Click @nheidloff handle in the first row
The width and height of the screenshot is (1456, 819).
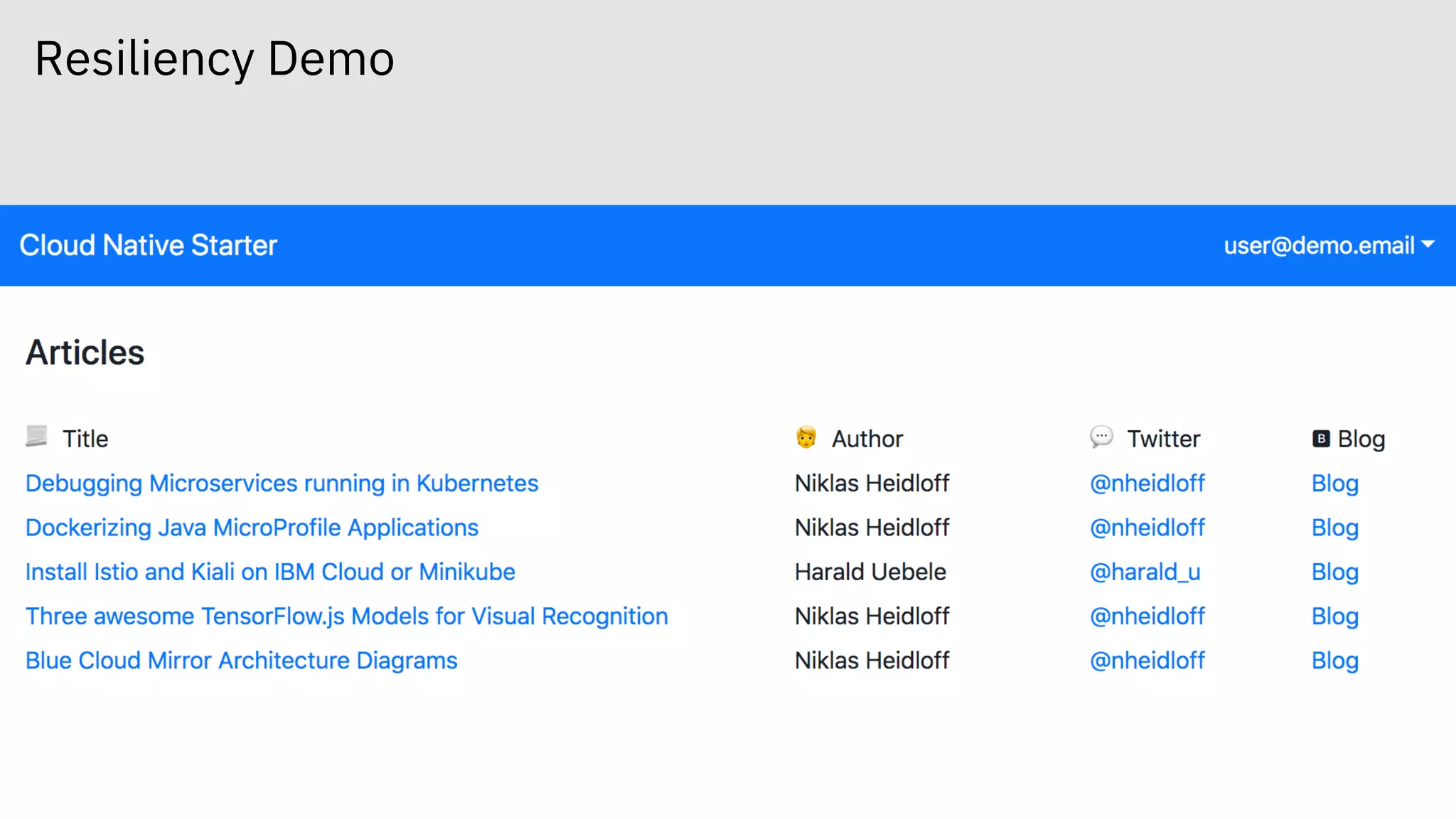point(1147,483)
